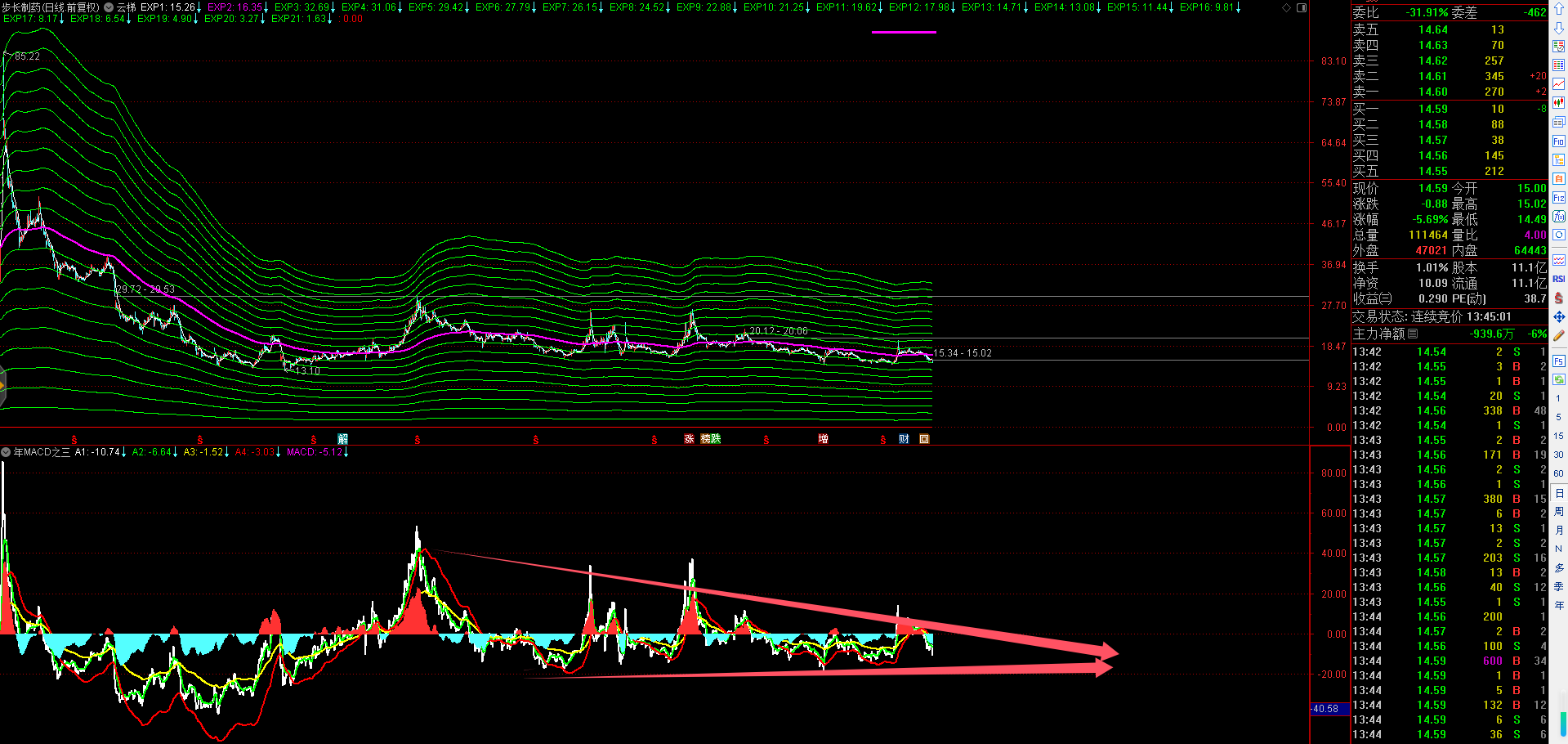Image resolution: width=1568 pixels, height=744 pixels.
Task: Click the EXP1: 15.26 indicator value
Action: click(x=168, y=7)
